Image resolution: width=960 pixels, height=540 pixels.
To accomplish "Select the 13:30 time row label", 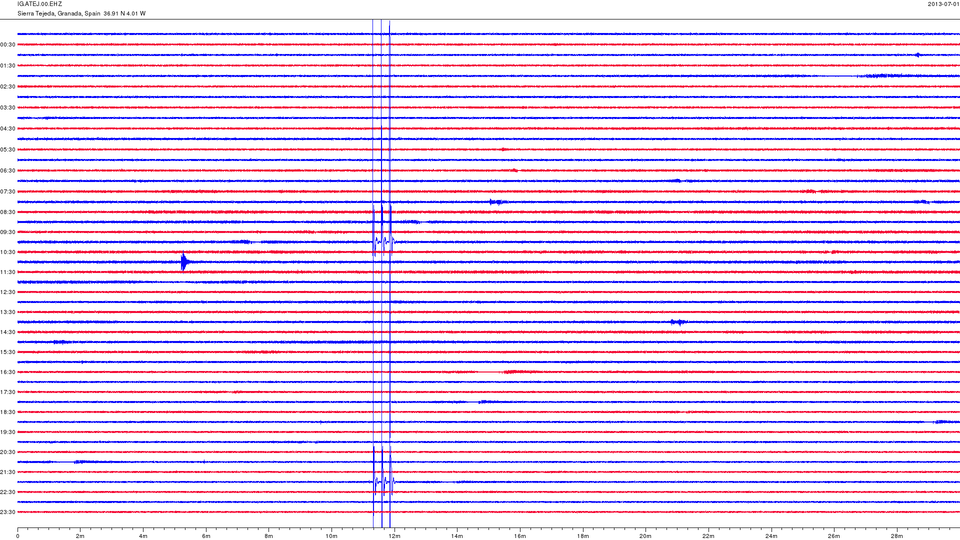I will pyautogui.click(x=8, y=312).
